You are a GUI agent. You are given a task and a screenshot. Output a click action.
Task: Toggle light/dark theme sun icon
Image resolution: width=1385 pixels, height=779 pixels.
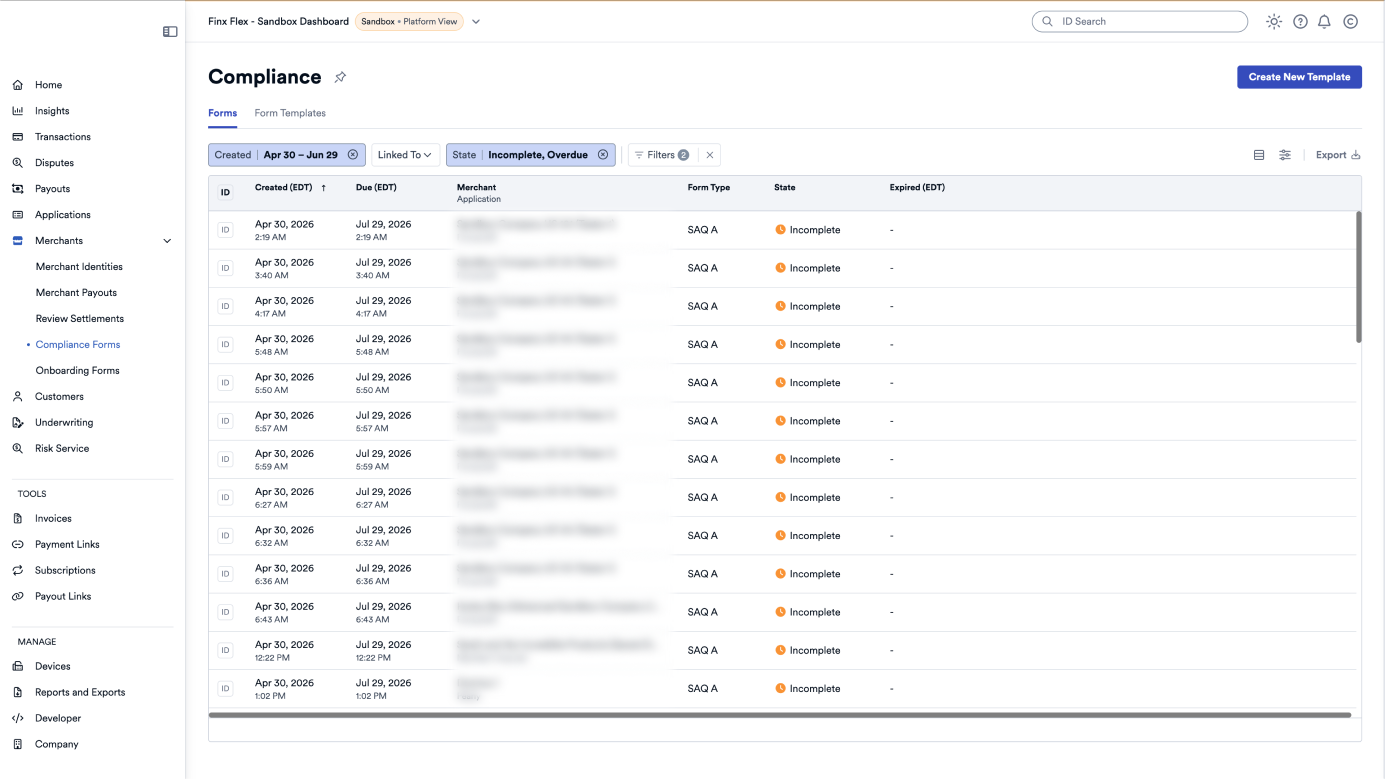[1274, 21]
